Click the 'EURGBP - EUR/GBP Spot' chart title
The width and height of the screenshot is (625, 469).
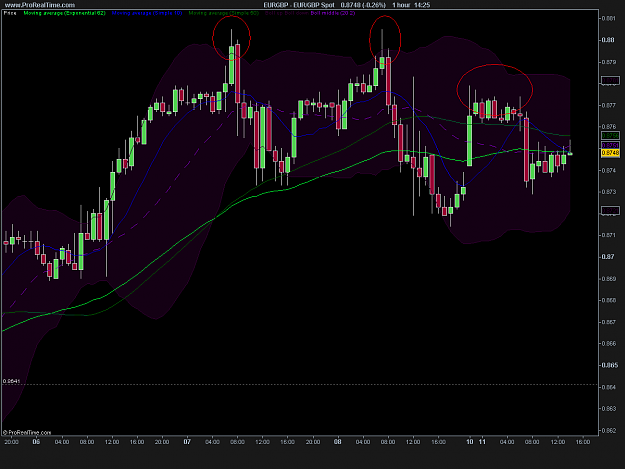click(299, 5)
